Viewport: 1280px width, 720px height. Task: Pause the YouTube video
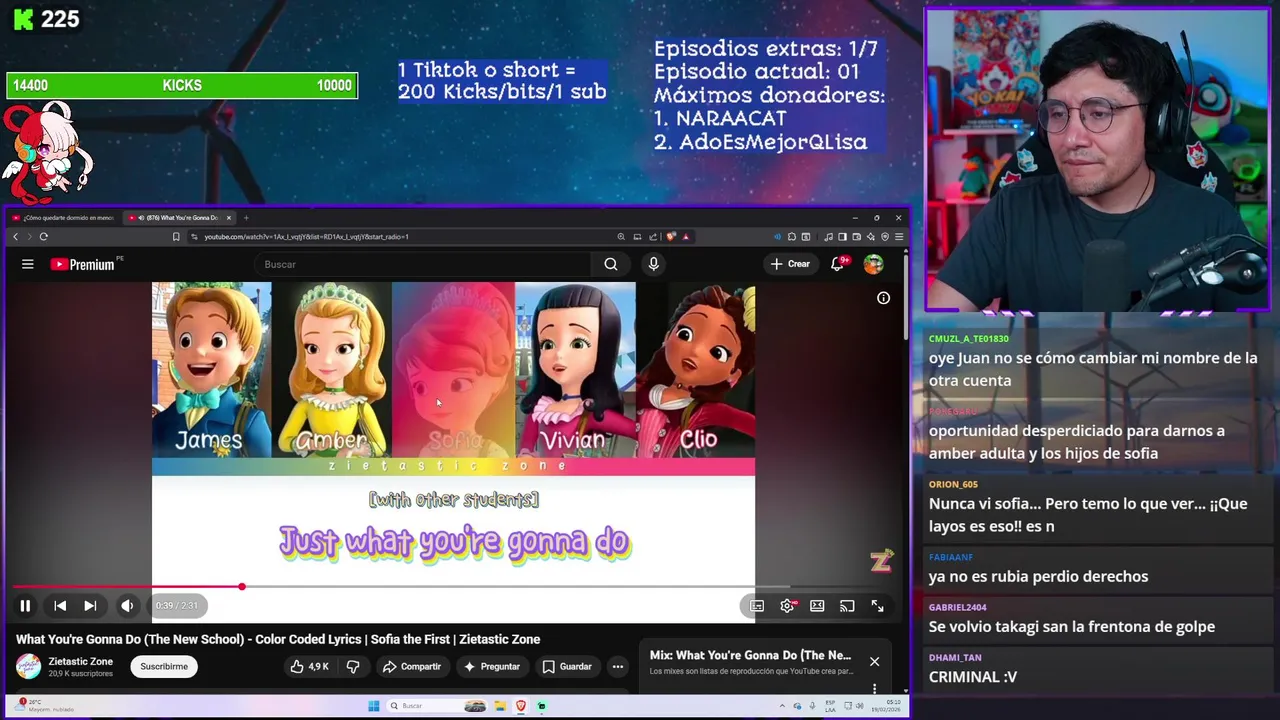tap(25, 605)
